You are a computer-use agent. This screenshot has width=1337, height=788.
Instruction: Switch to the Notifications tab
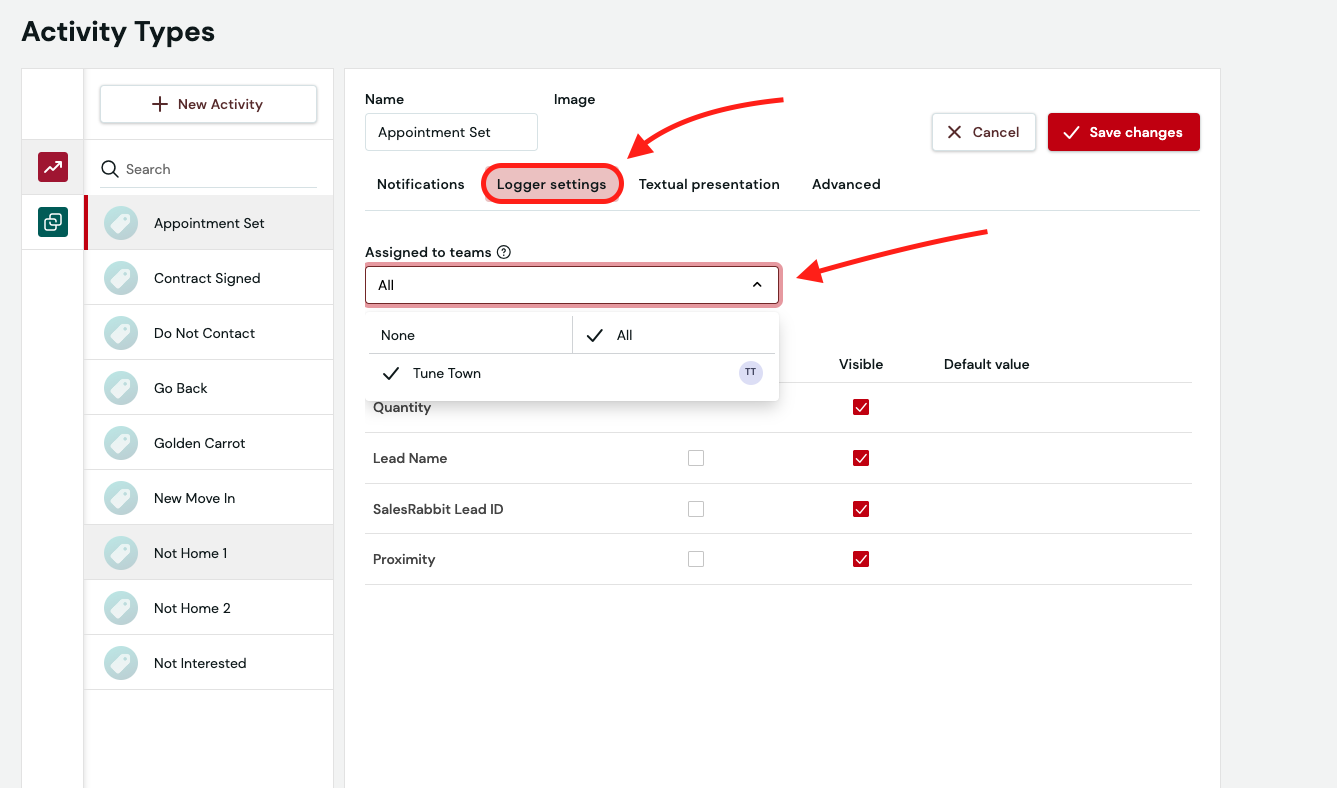click(421, 184)
